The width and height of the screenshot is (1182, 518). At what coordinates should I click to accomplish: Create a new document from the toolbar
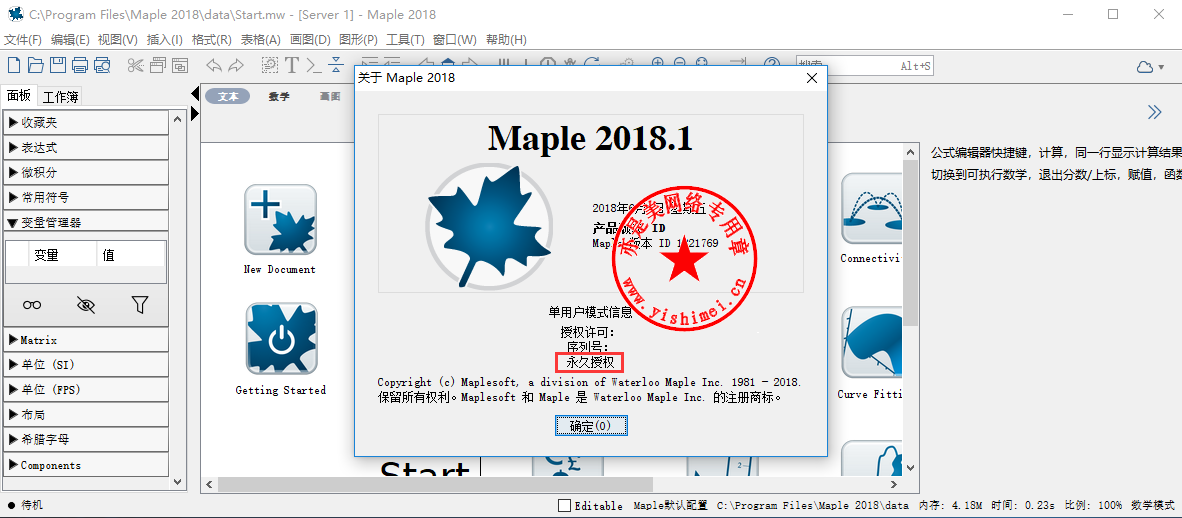click(x=14, y=66)
